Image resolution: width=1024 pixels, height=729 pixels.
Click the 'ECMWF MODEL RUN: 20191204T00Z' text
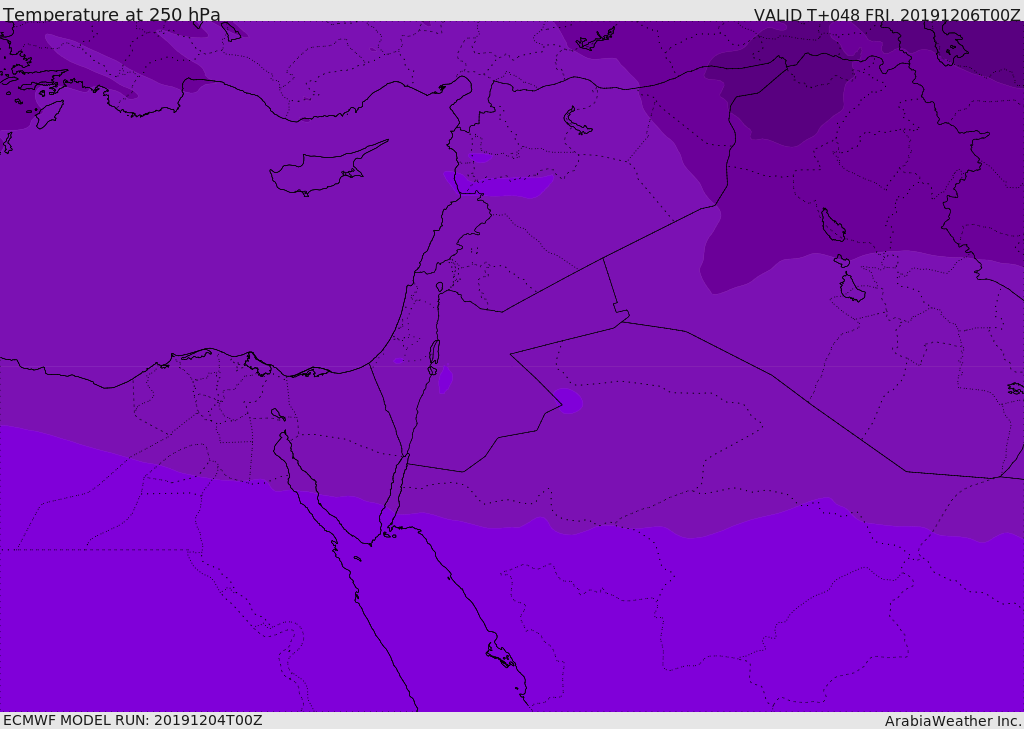pyautogui.click(x=133, y=720)
